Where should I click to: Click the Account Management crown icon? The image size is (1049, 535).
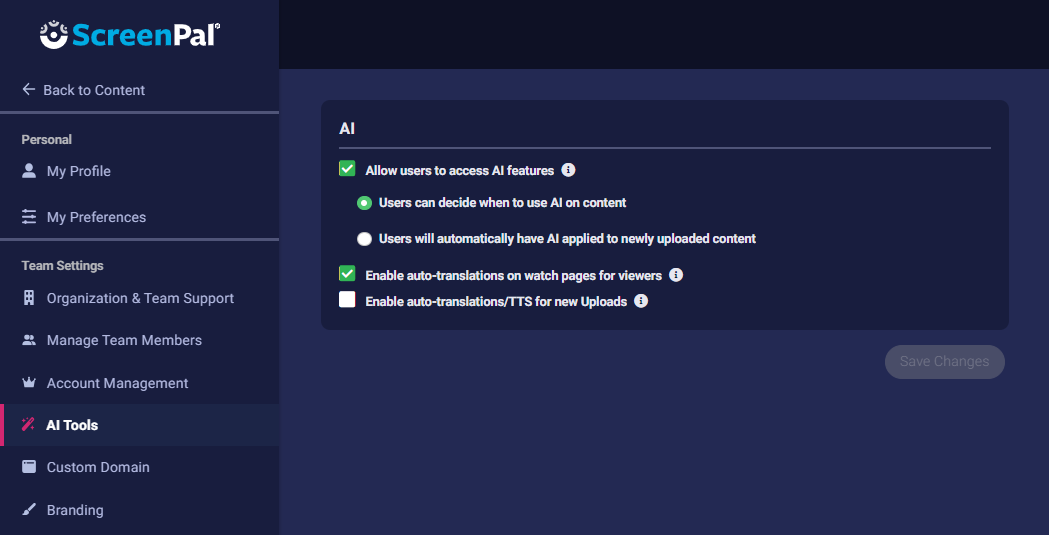pyautogui.click(x=29, y=383)
